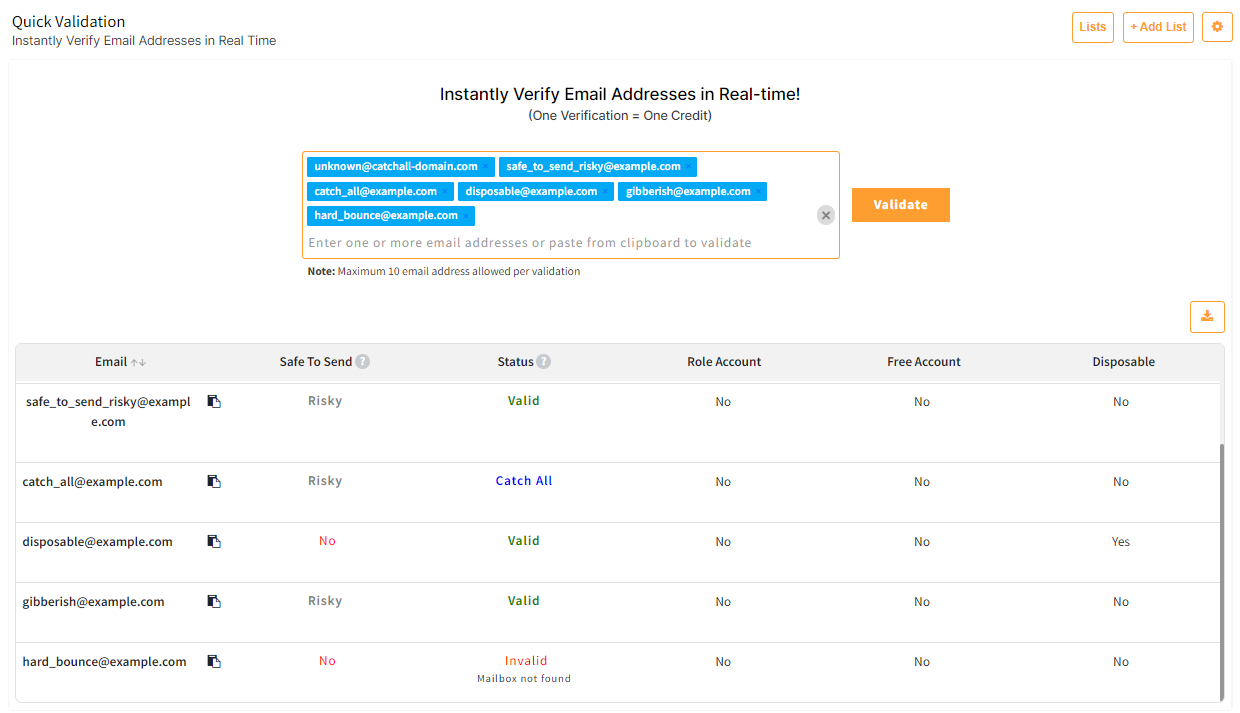Screen dimensions: 1240x713
Task: Click Valid status in safe_to_send_risky row
Action: (524, 401)
